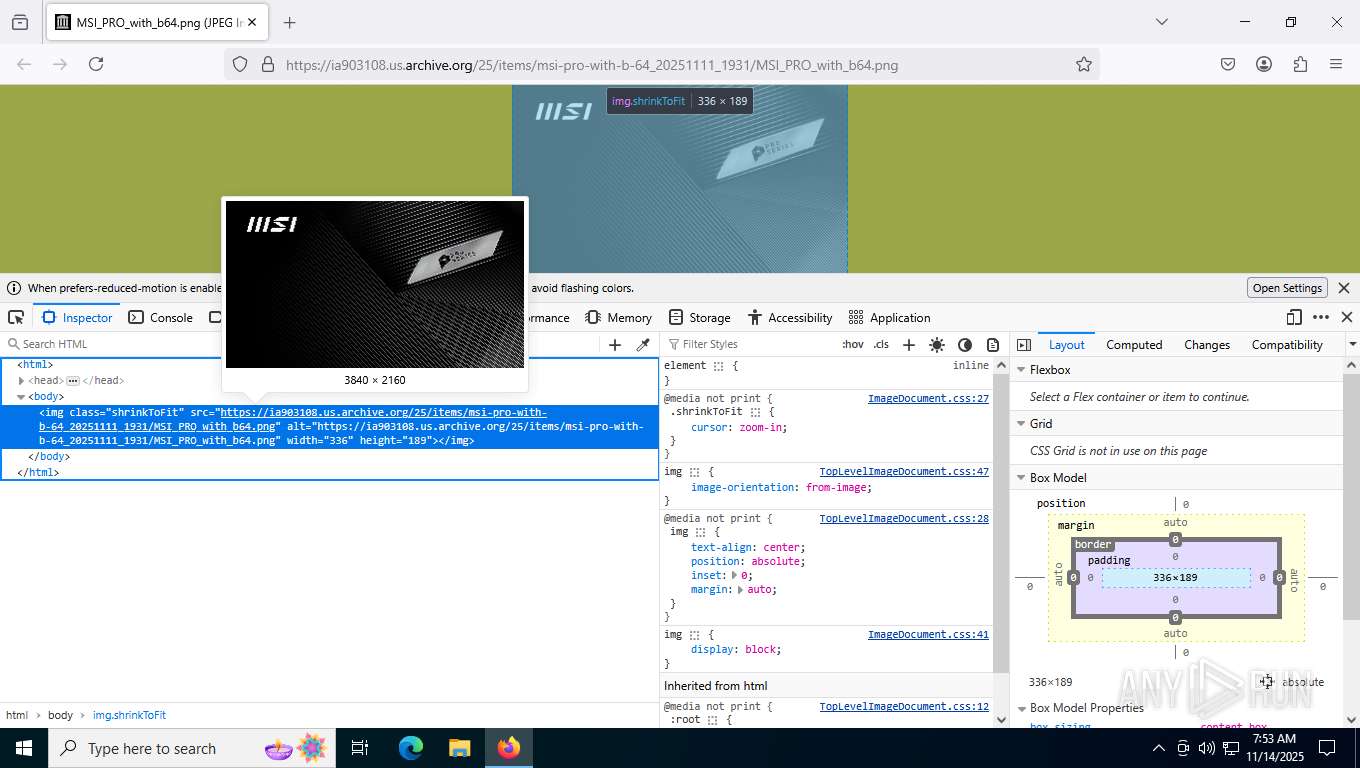Collapse the Box Model Properties section
Image resolution: width=1360 pixels, height=768 pixels.
1021,708
